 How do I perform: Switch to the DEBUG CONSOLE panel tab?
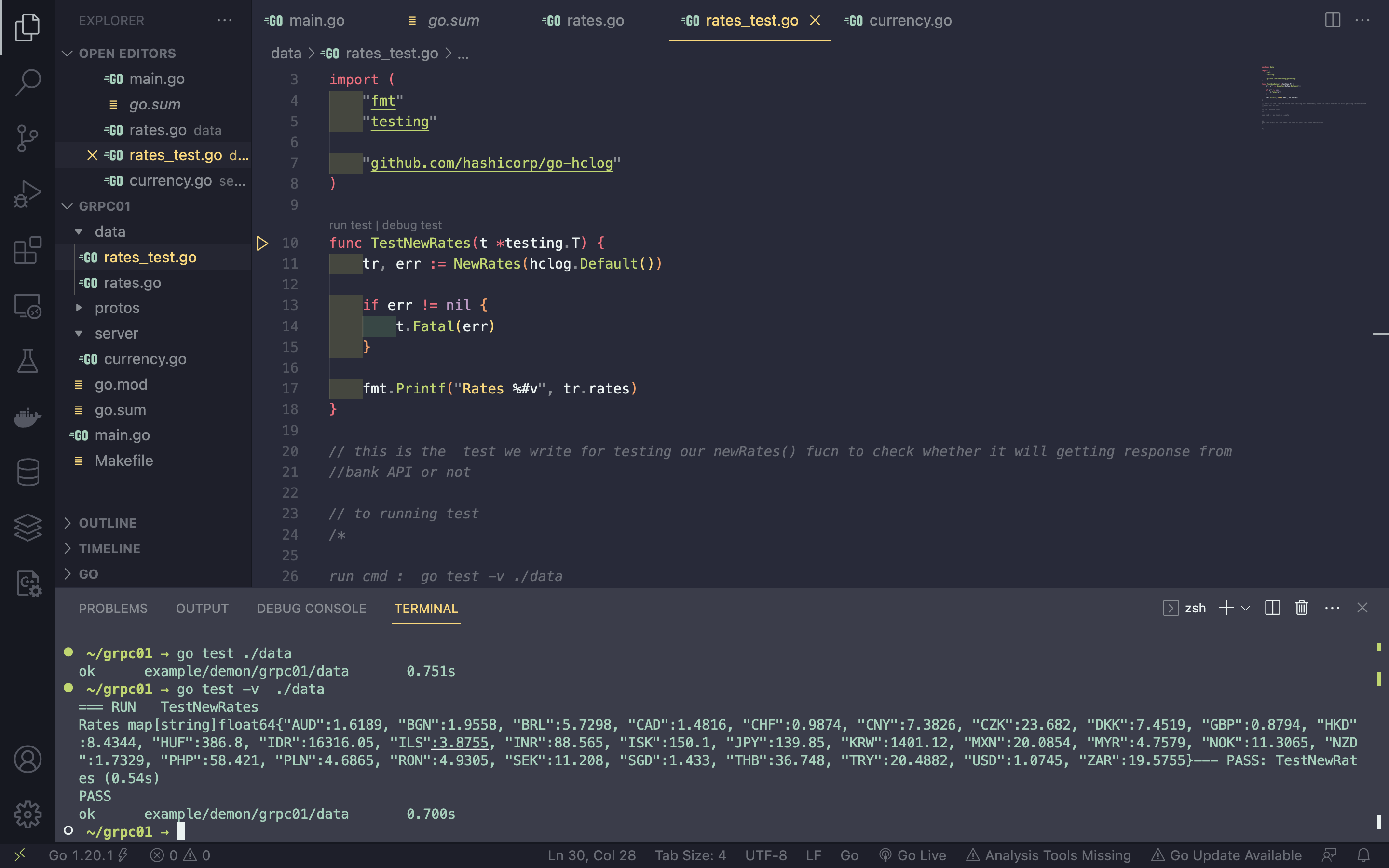(312, 609)
